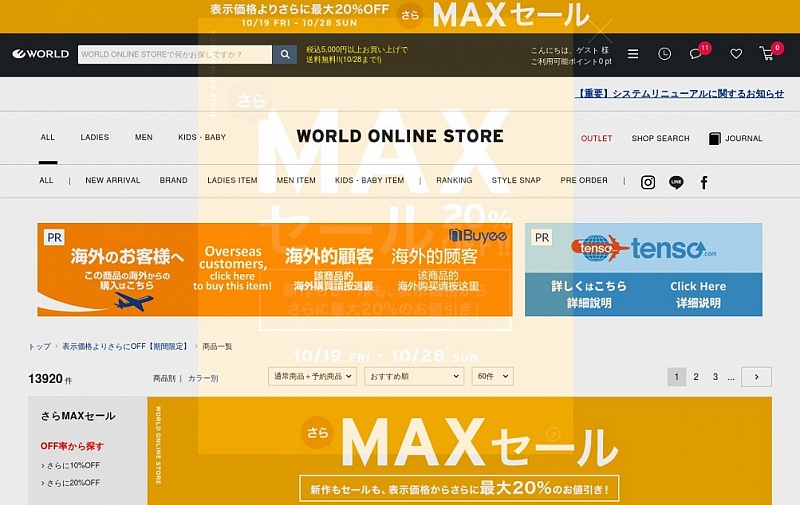This screenshot has width=800, height=505.
Task: Open the Facebook page icon
Action: 704,182
